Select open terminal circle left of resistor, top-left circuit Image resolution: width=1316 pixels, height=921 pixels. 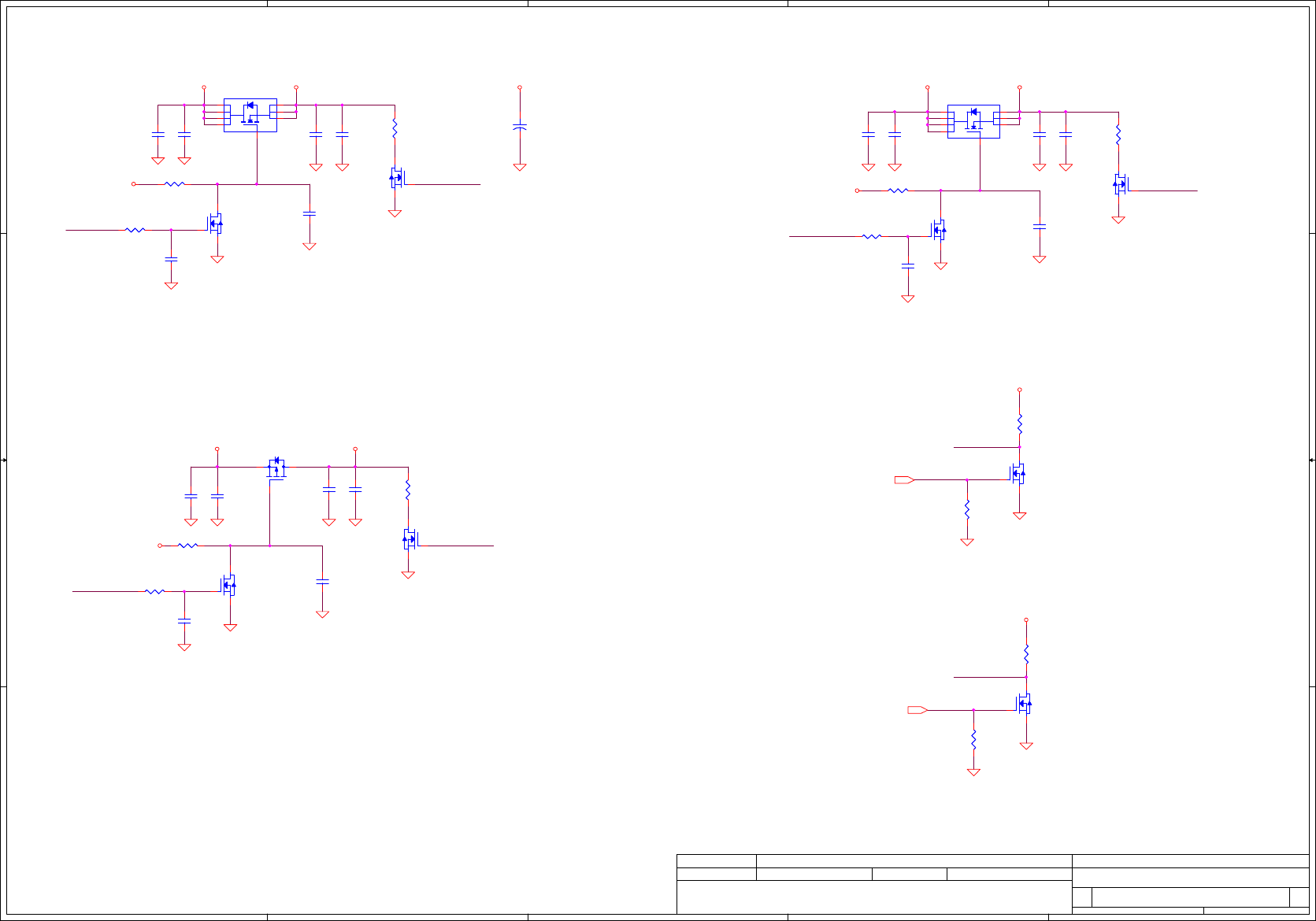pyautogui.click(x=134, y=184)
